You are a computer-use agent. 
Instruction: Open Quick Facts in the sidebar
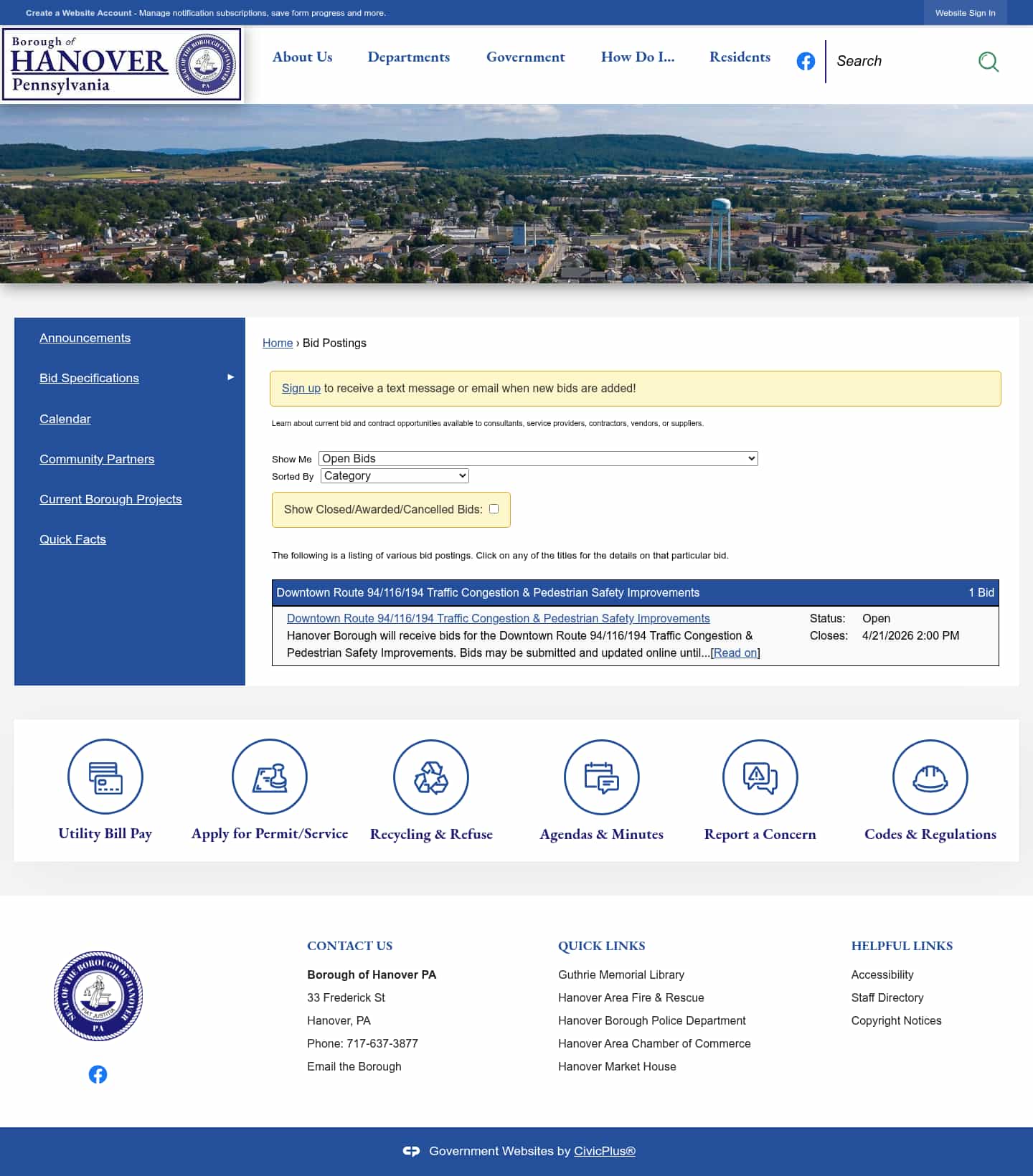(x=72, y=539)
